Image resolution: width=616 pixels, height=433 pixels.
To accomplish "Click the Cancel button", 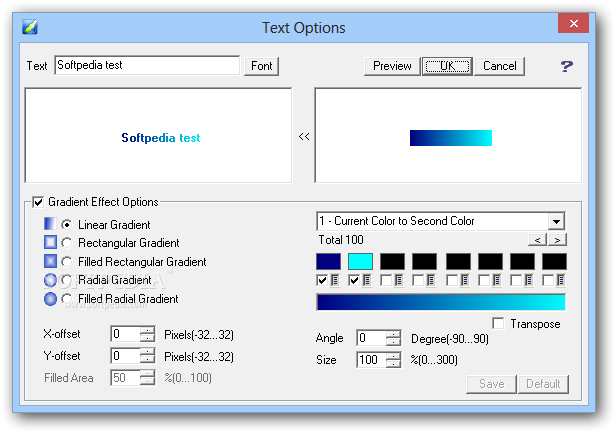I will point(500,66).
